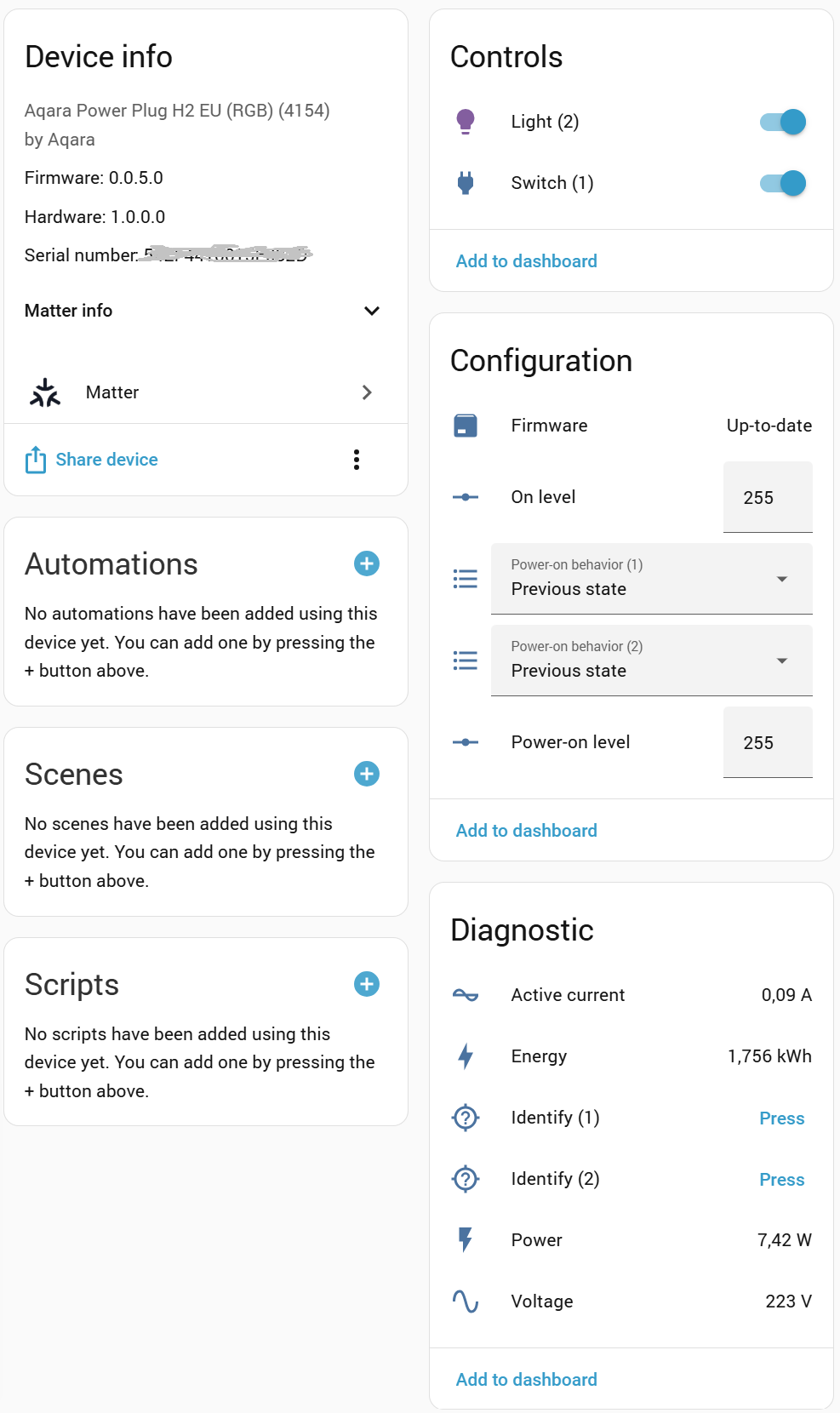Viewport: 840px width, 1413px height.
Task: Expand the Matter info section
Action: tap(372, 311)
